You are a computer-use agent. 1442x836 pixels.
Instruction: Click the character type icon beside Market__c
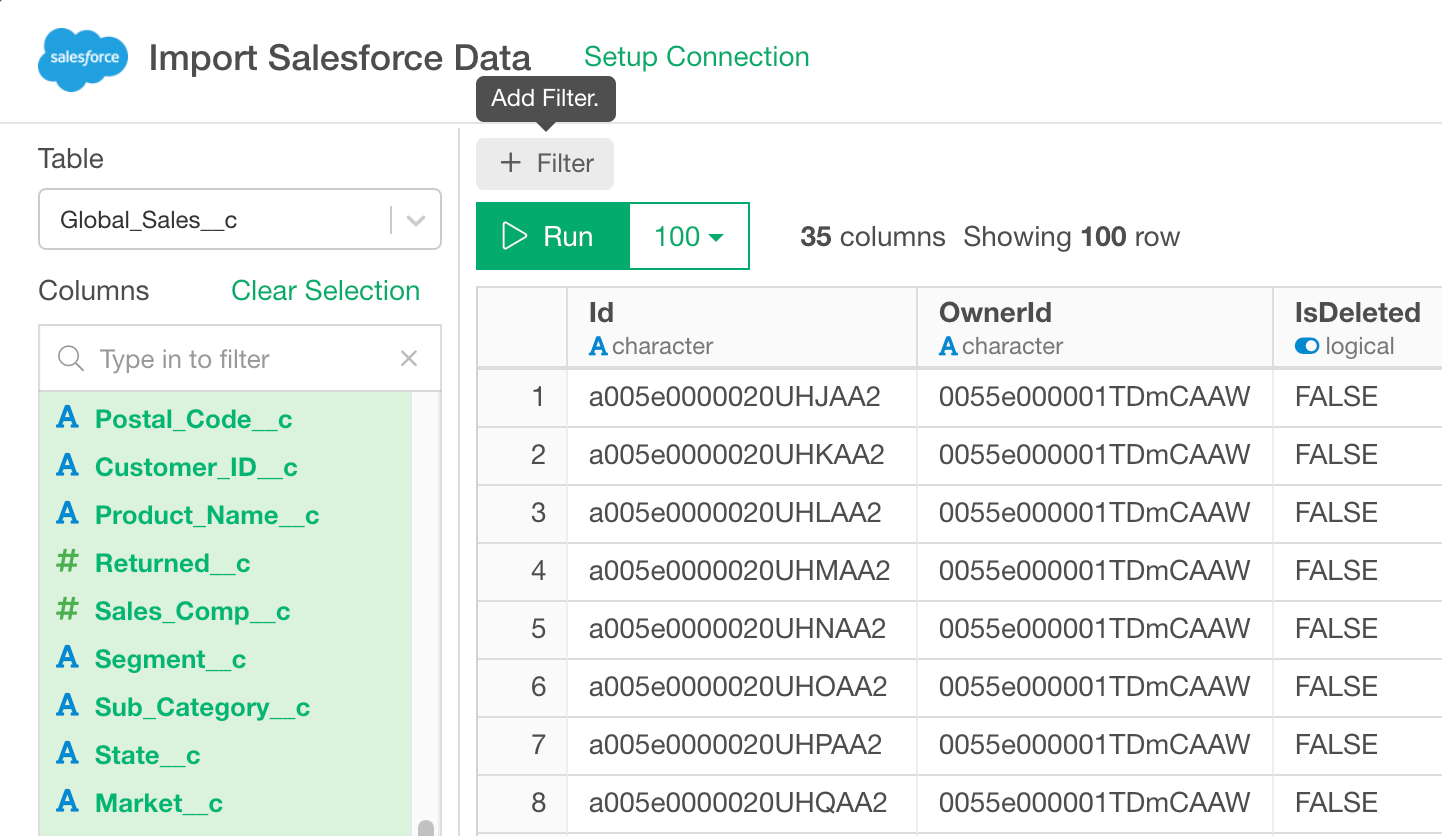(67, 802)
